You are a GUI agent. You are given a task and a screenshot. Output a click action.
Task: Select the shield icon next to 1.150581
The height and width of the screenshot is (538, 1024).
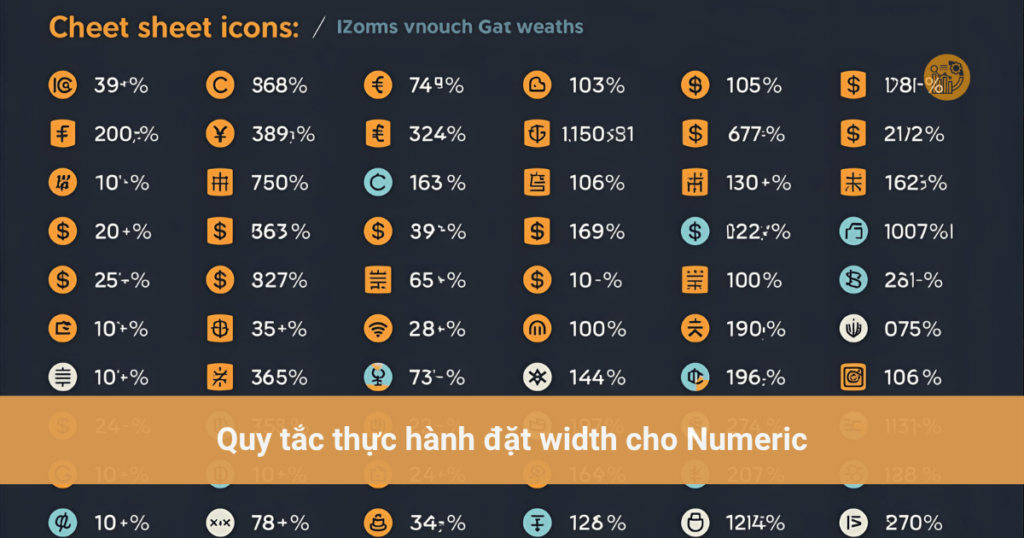pyautogui.click(x=537, y=133)
